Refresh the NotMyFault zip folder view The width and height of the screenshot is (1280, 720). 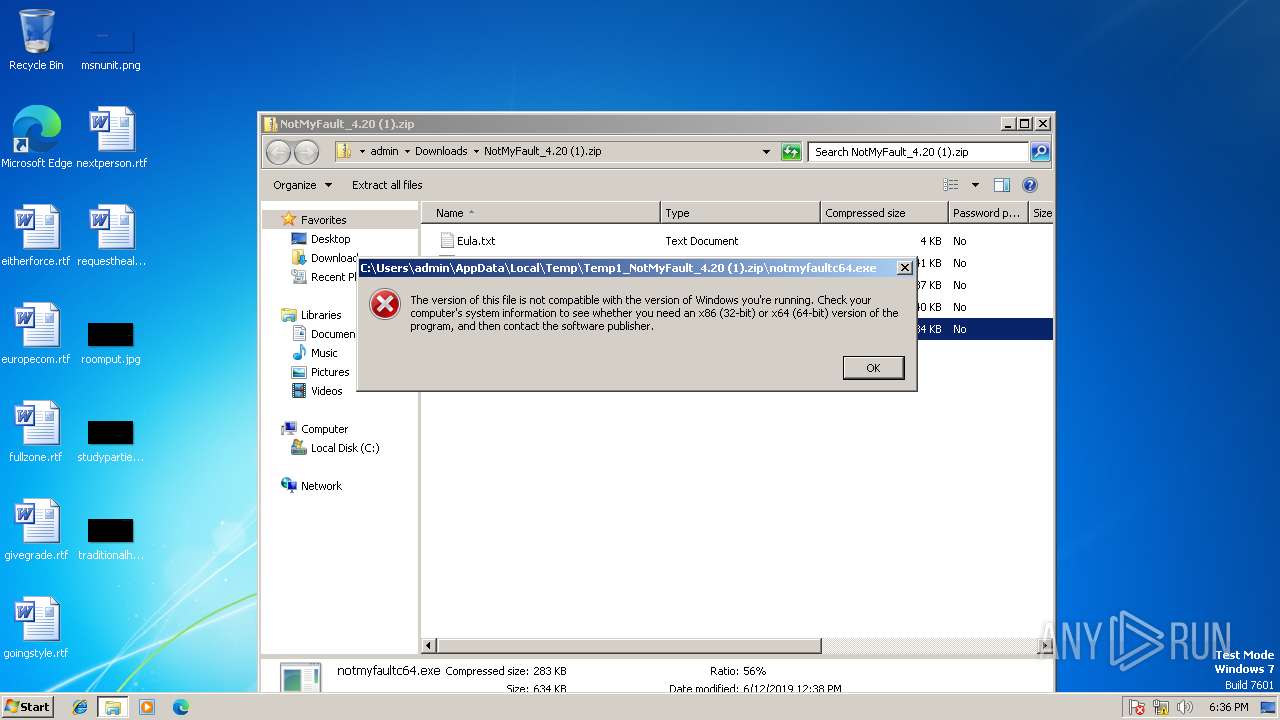point(791,152)
